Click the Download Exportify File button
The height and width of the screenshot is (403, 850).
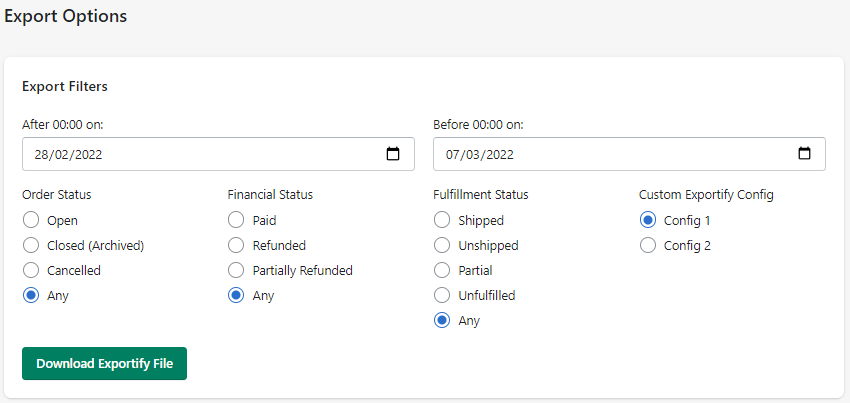click(105, 363)
